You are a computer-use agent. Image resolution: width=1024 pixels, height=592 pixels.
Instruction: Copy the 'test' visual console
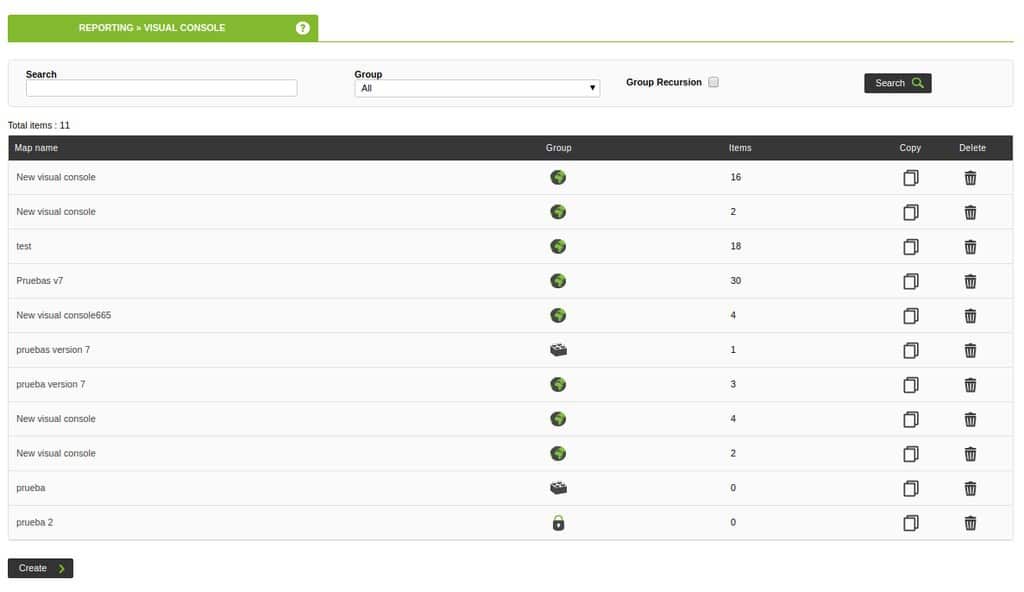(x=911, y=247)
